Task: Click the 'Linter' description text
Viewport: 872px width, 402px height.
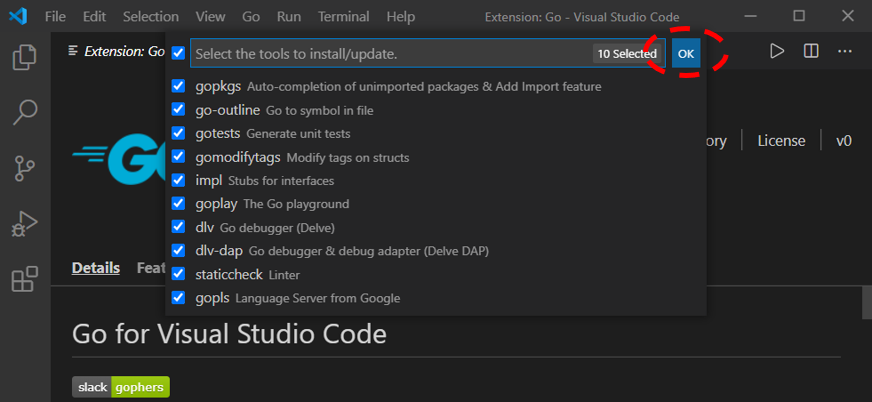Action: pyautogui.click(x=284, y=275)
